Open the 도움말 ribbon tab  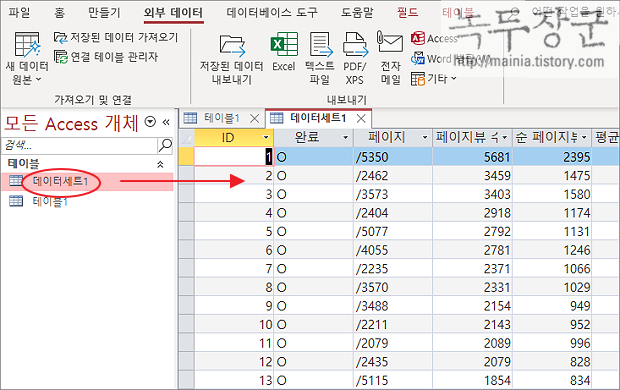click(357, 13)
